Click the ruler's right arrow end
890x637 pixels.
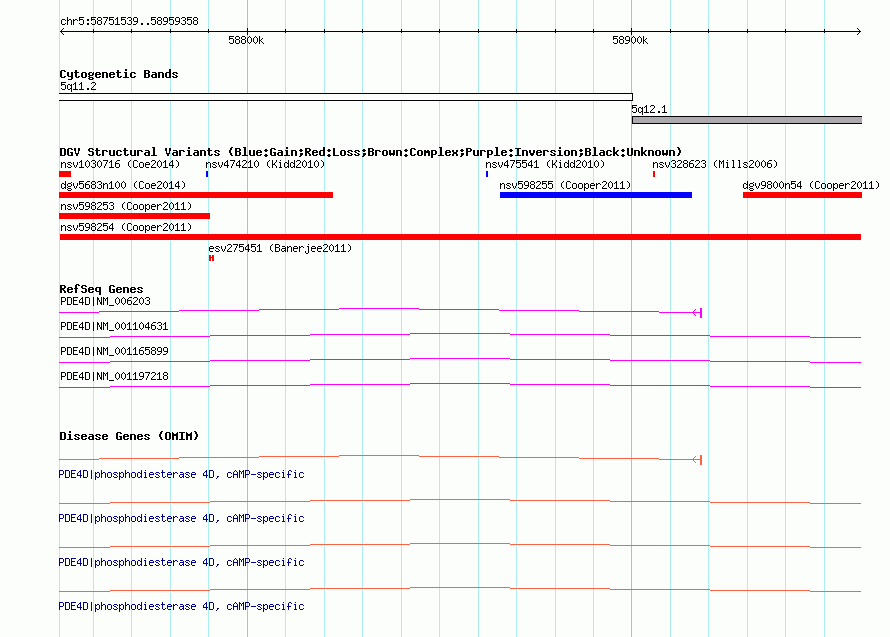[859, 31]
